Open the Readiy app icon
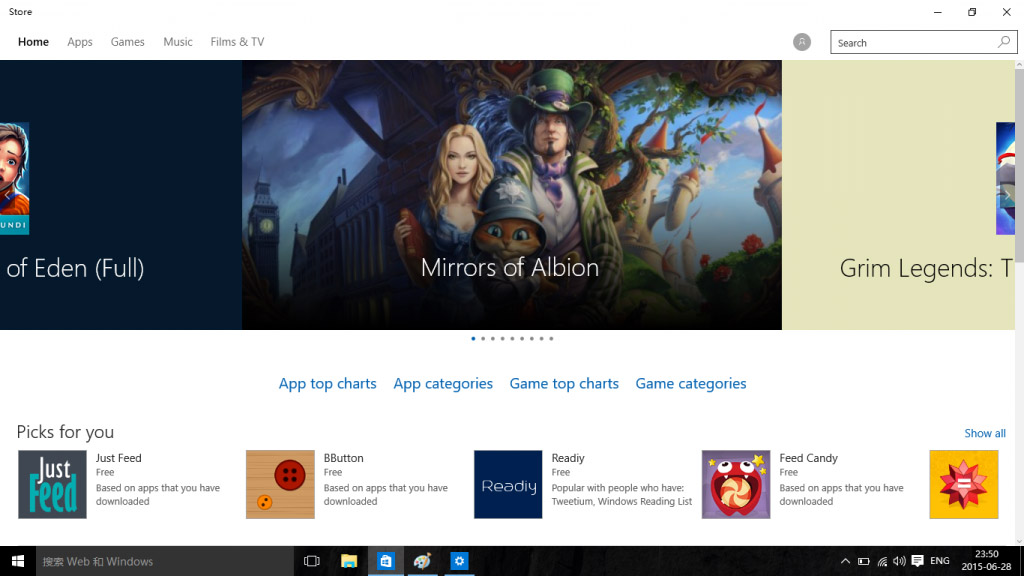 508,485
